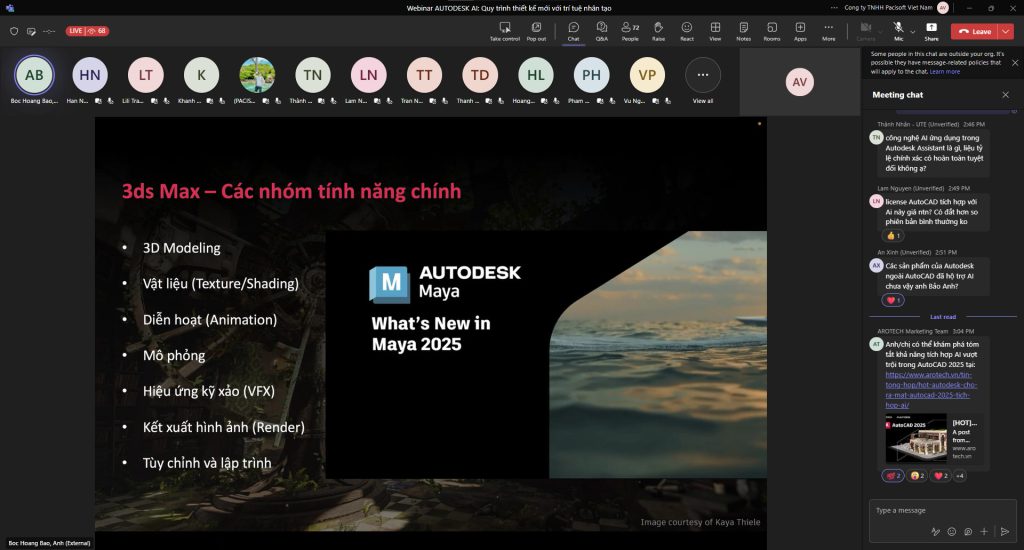Click the AV profile picture in title bar
Image resolution: width=1024 pixels, height=550 pixels.
coord(942,8)
